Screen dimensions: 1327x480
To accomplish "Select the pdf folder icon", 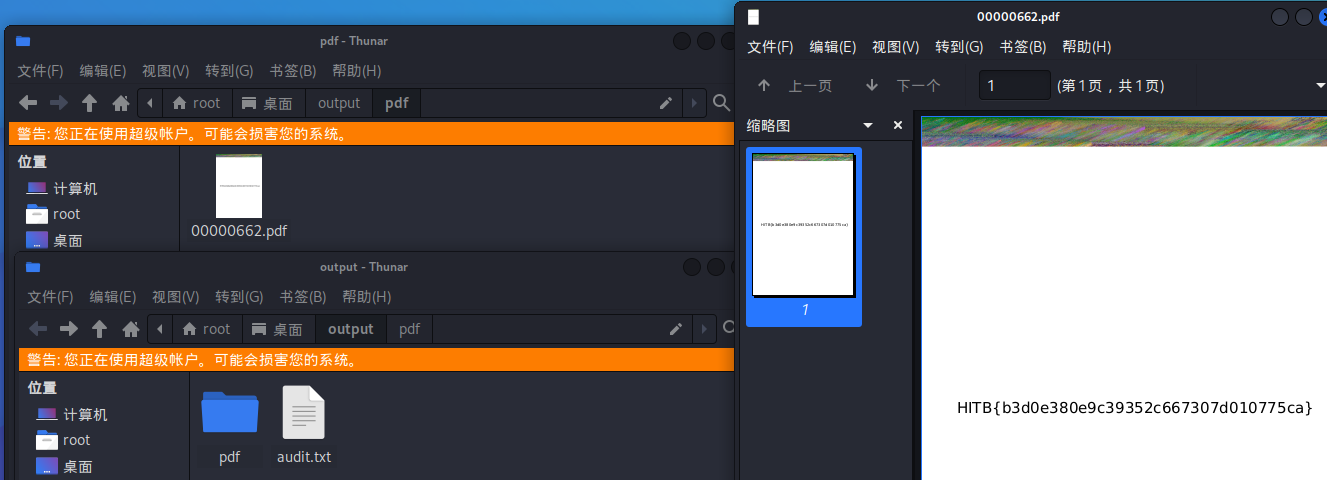I will coord(230,411).
